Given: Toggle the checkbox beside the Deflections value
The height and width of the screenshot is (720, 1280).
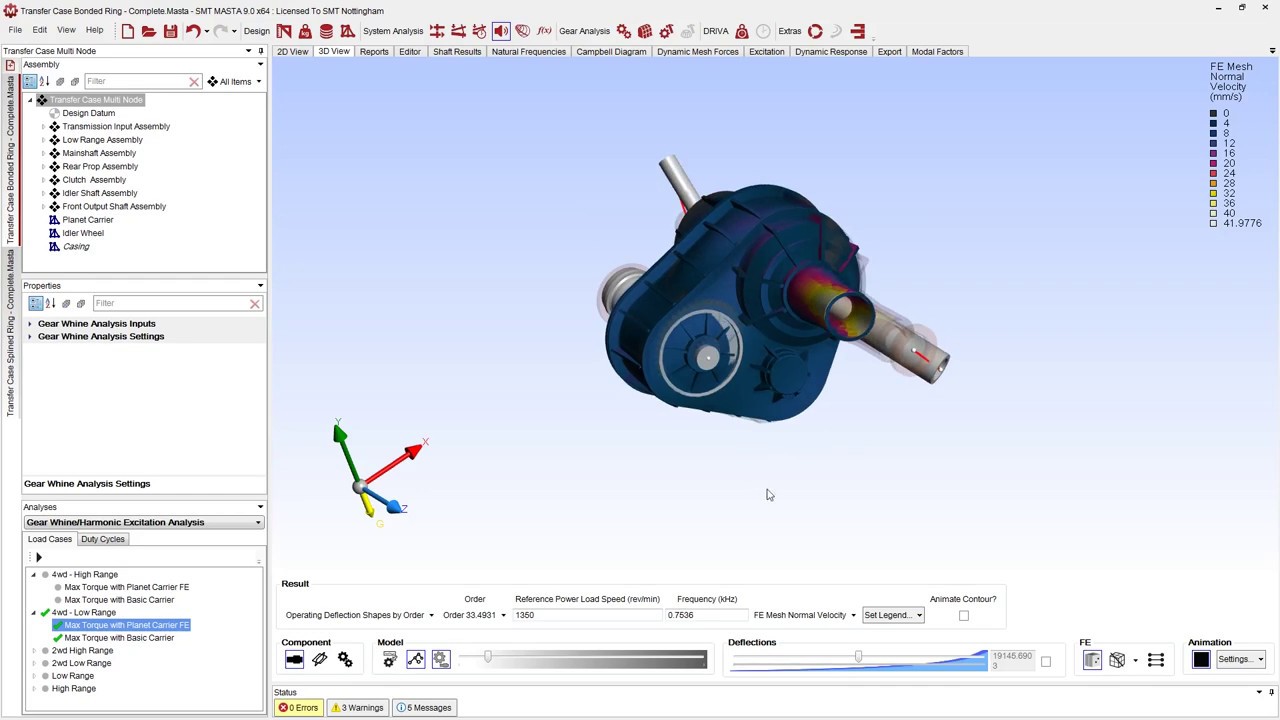Looking at the screenshot, I should point(1046,661).
